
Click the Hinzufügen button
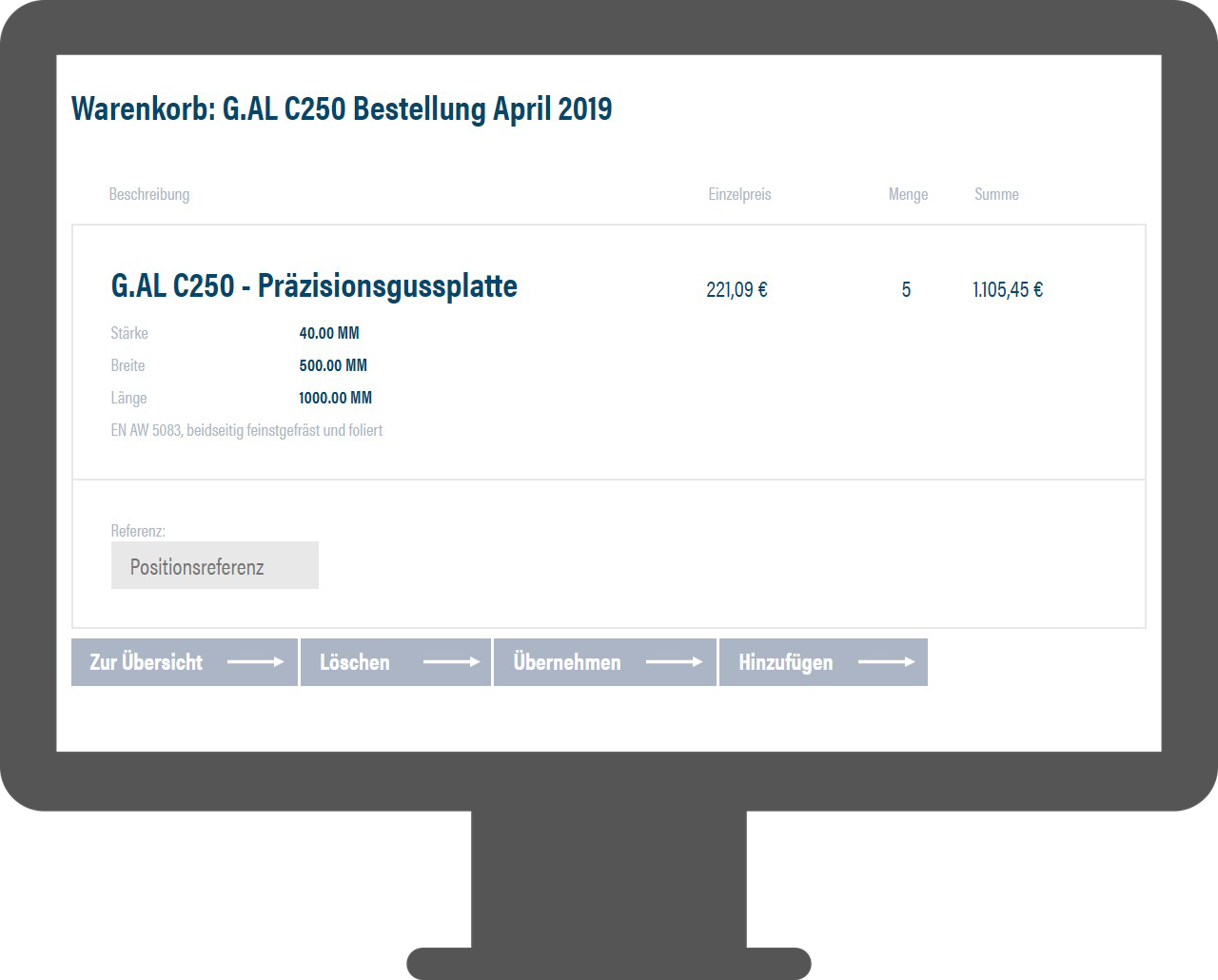[x=823, y=662]
